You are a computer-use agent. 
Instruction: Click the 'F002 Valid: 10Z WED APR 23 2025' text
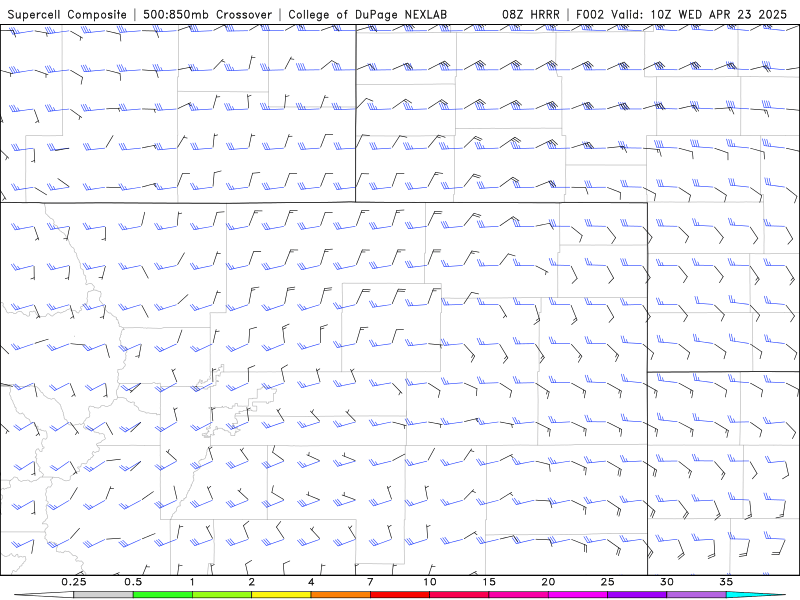tap(682, 14)
